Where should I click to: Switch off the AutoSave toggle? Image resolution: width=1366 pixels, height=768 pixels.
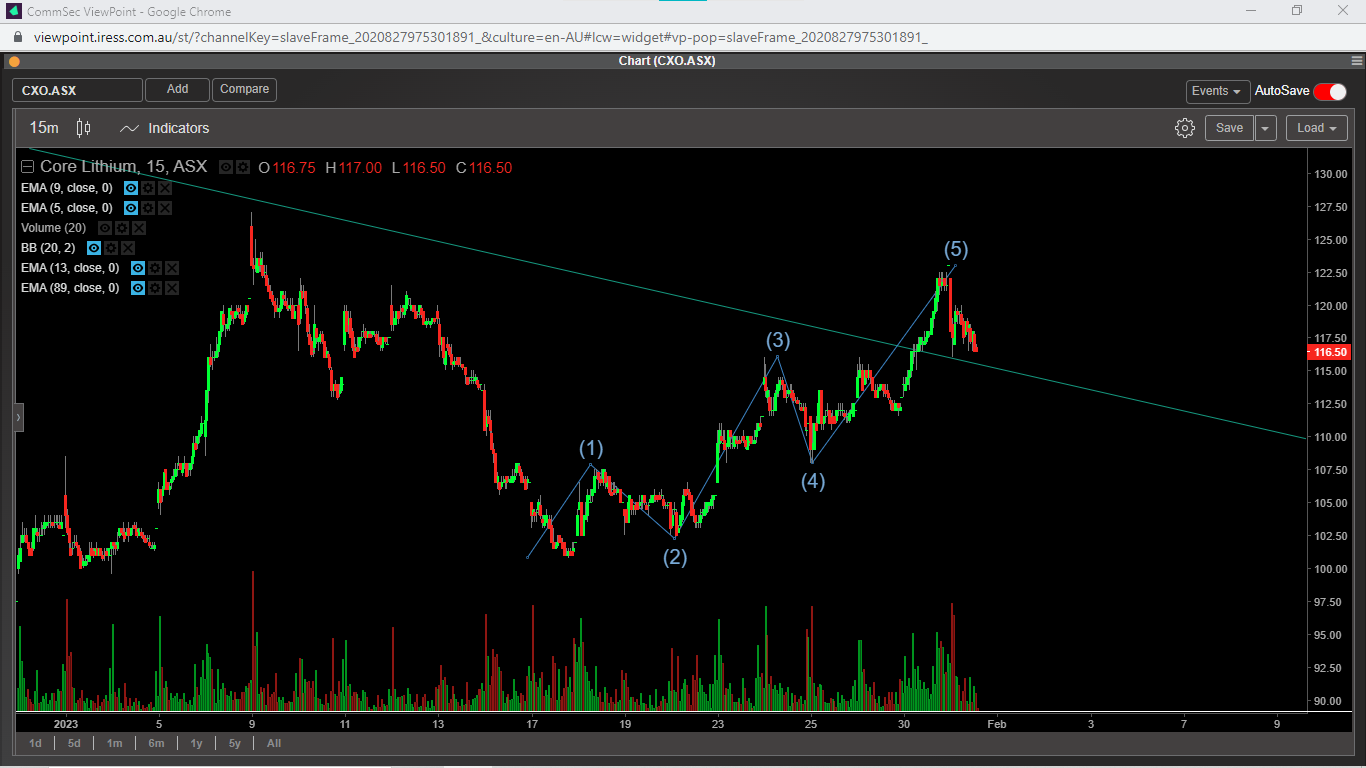pyautogui.click(x=1330, y=91)
